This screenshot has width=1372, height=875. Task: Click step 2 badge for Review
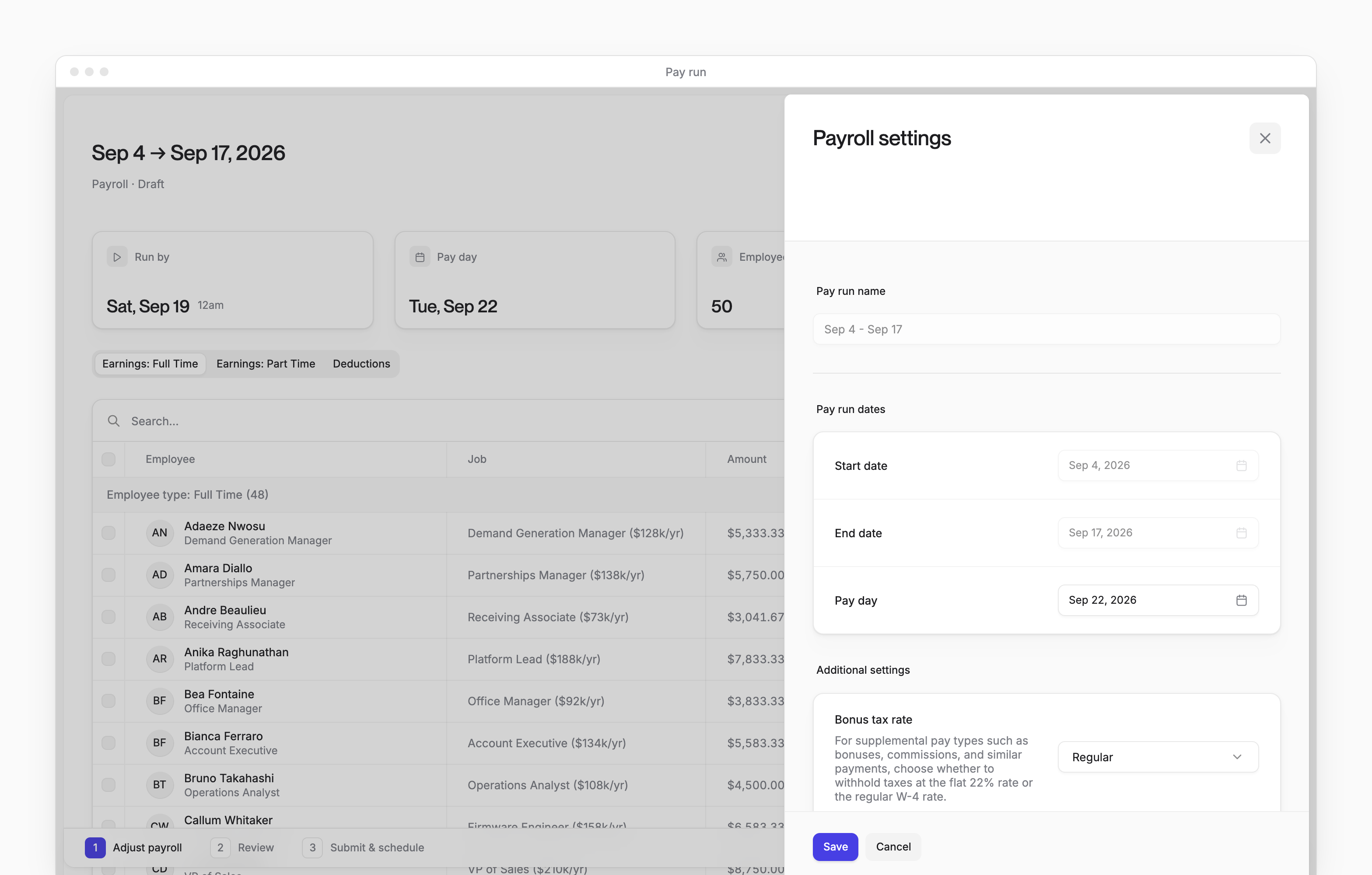(x=220, y=848)
